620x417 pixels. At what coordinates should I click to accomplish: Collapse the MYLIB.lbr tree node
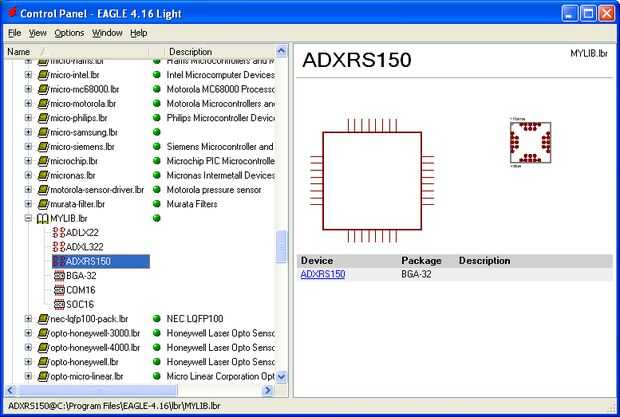[x=28, y=218]
